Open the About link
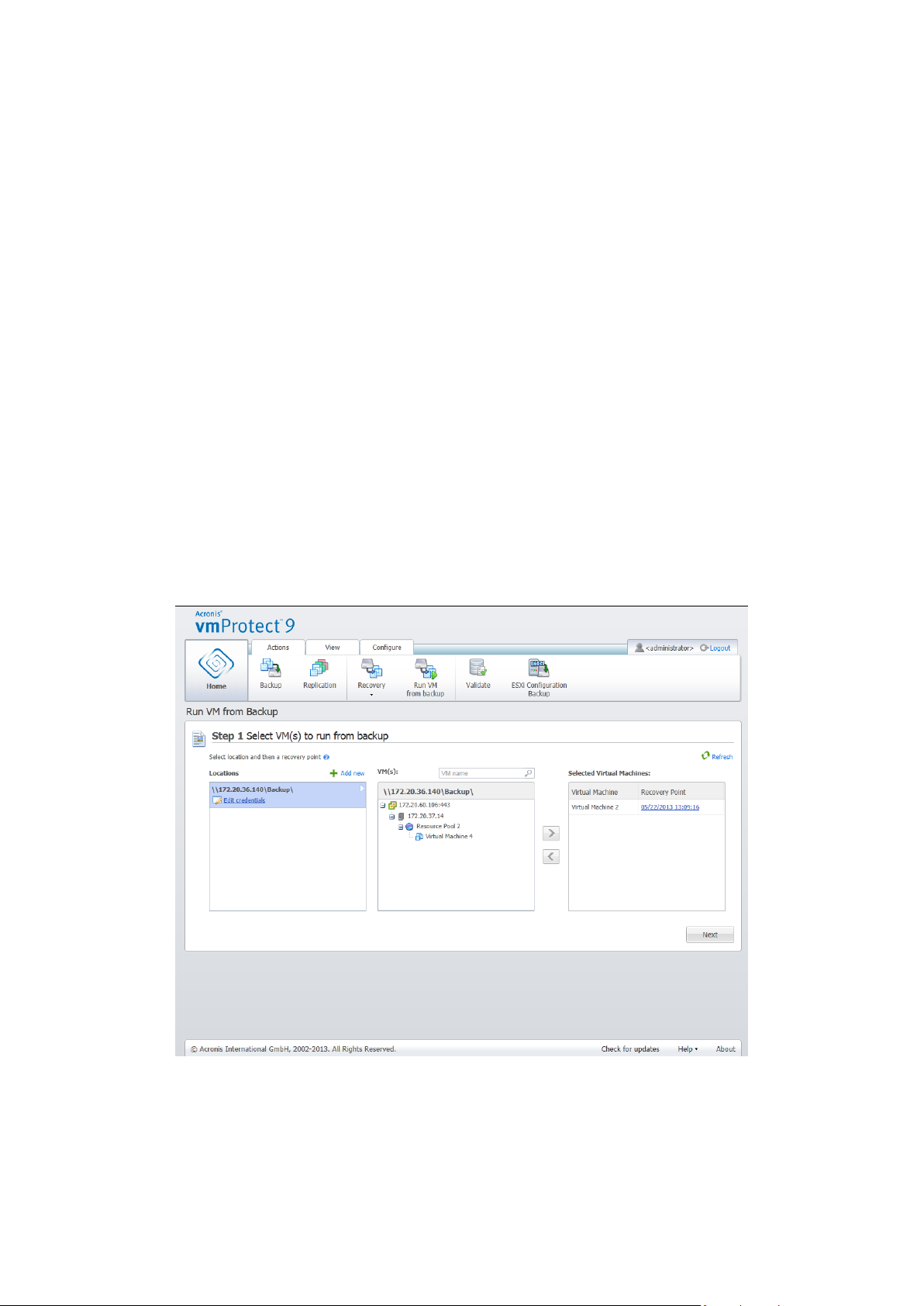924x1306 pixels. [726, 1049]
